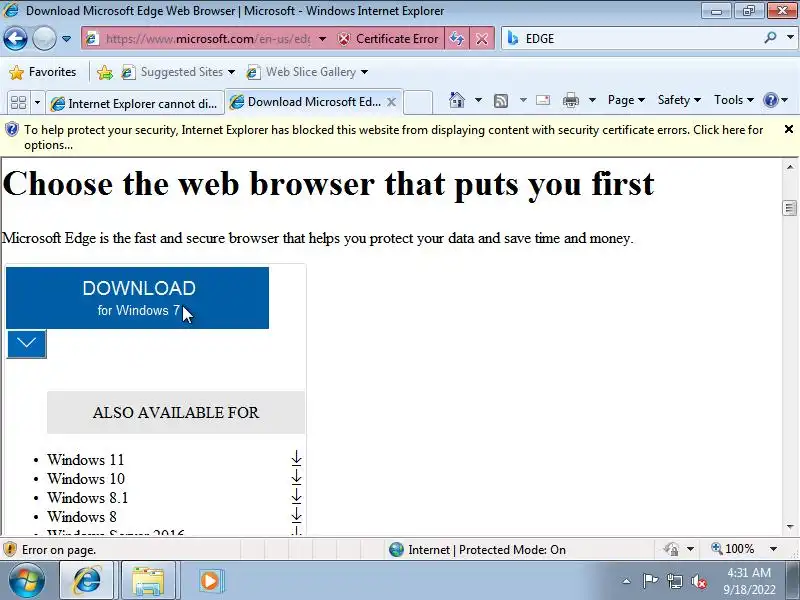Screen dimensions: 800x600
Task: Click the greyed Forward navigation button
Action: [44, 38]
